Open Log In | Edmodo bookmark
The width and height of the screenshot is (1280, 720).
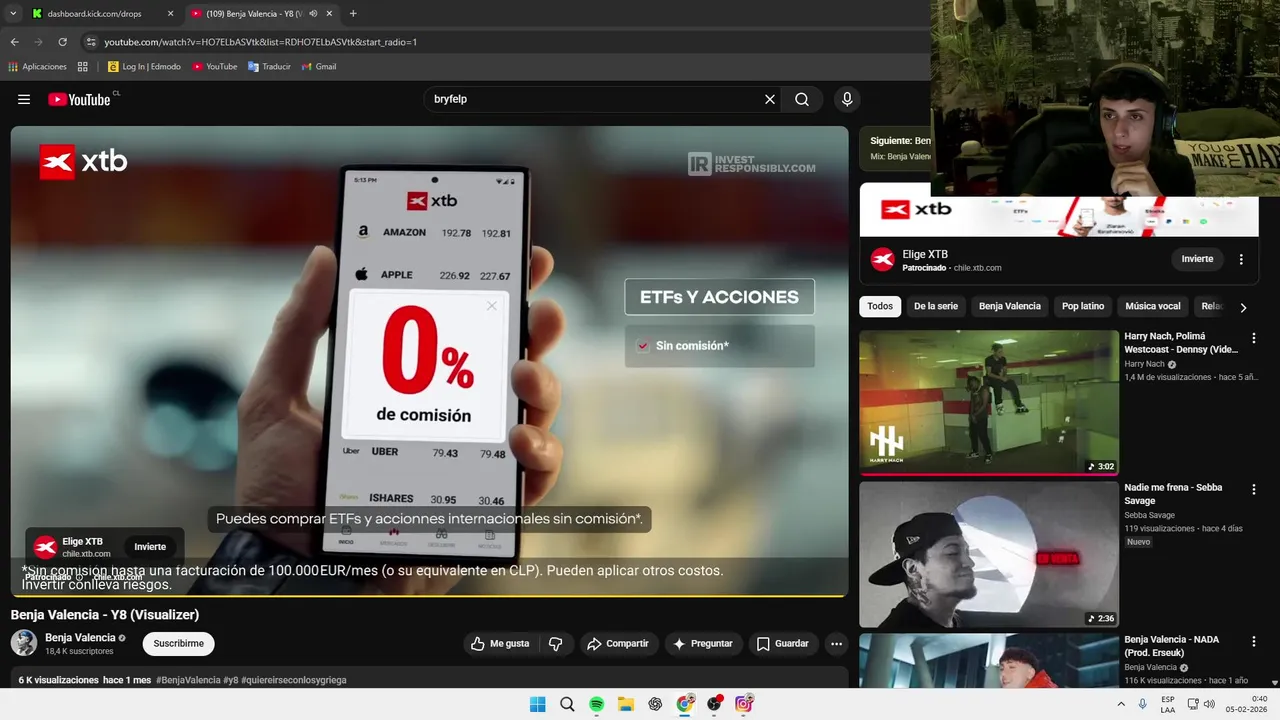click(144, 67)
